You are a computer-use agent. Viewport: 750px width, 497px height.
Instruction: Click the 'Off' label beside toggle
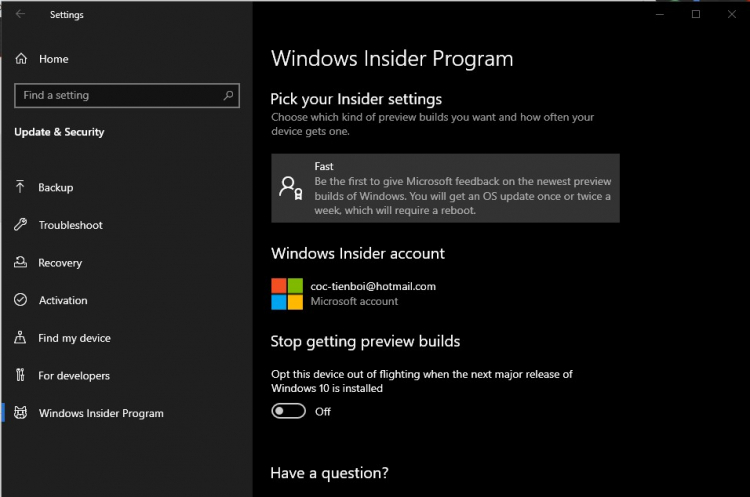tap(323, 411)
